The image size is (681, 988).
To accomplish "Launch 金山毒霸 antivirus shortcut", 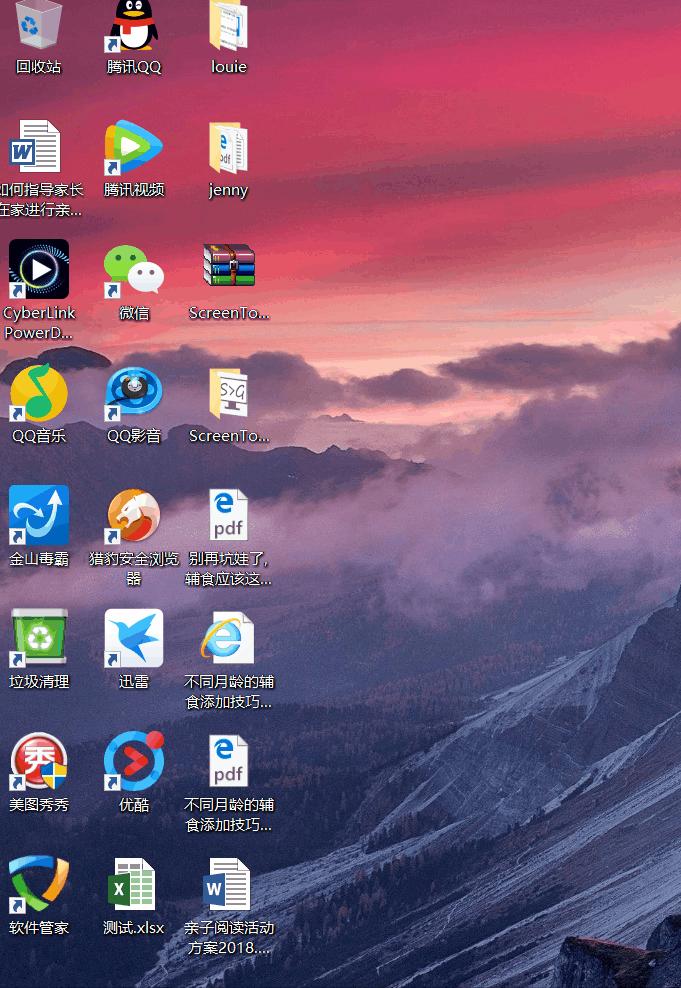I will [x=39, y=516].
